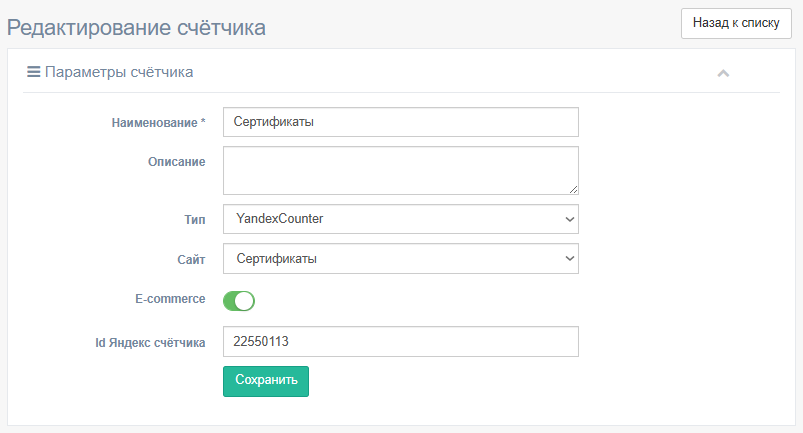This screenshot has height=433, width=803.
Task: Click the arrow of the Сайт select box
Action: (569, 258)
